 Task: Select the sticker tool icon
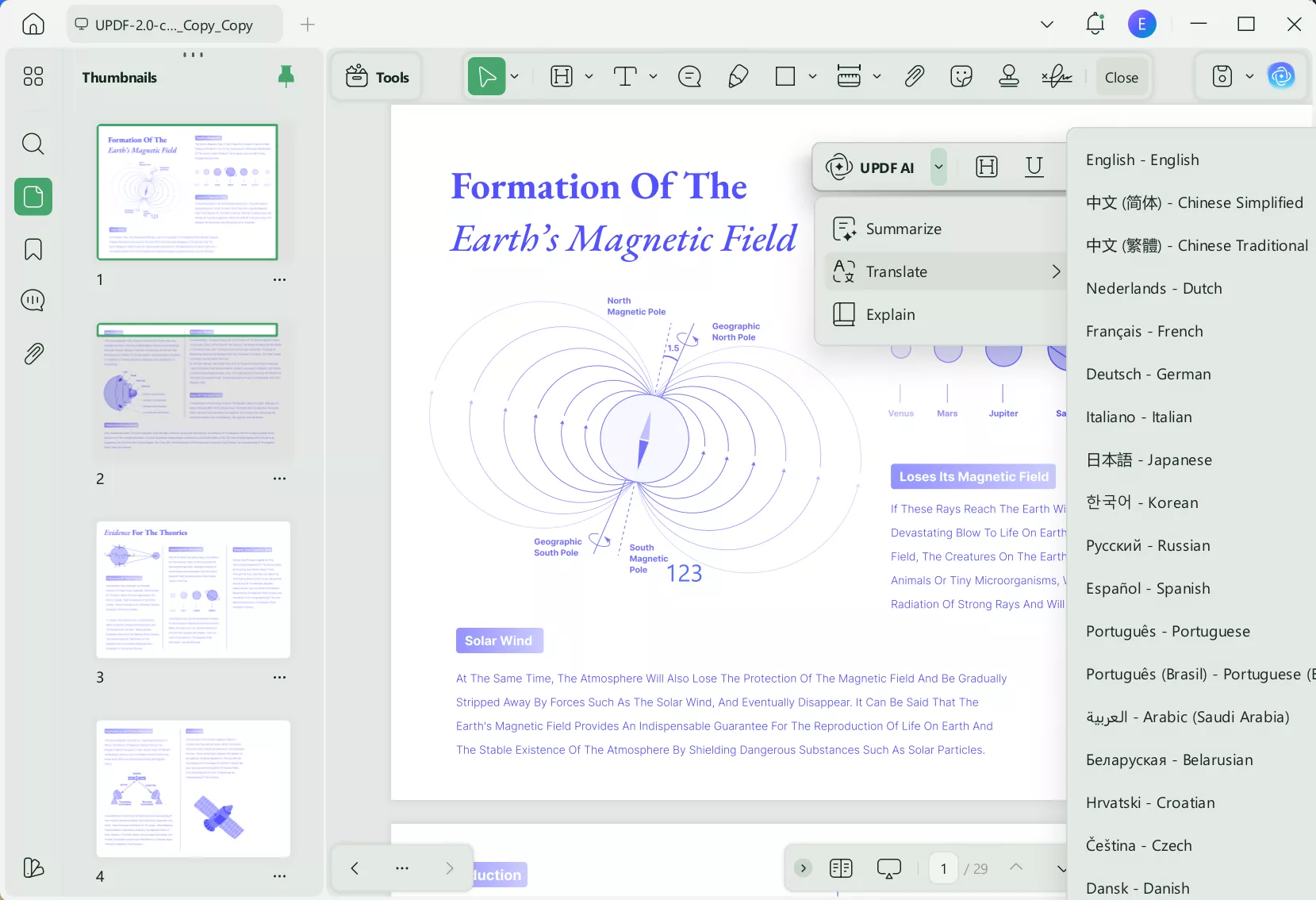[961, 76]
